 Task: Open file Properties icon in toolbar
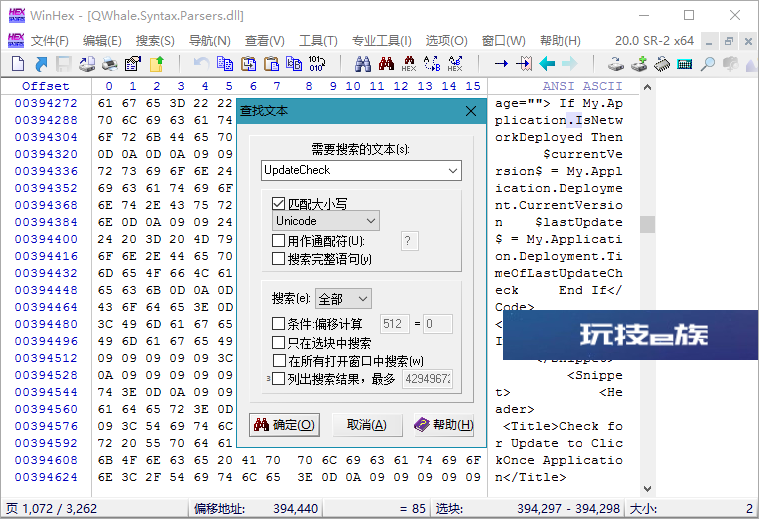click(133, 64)
